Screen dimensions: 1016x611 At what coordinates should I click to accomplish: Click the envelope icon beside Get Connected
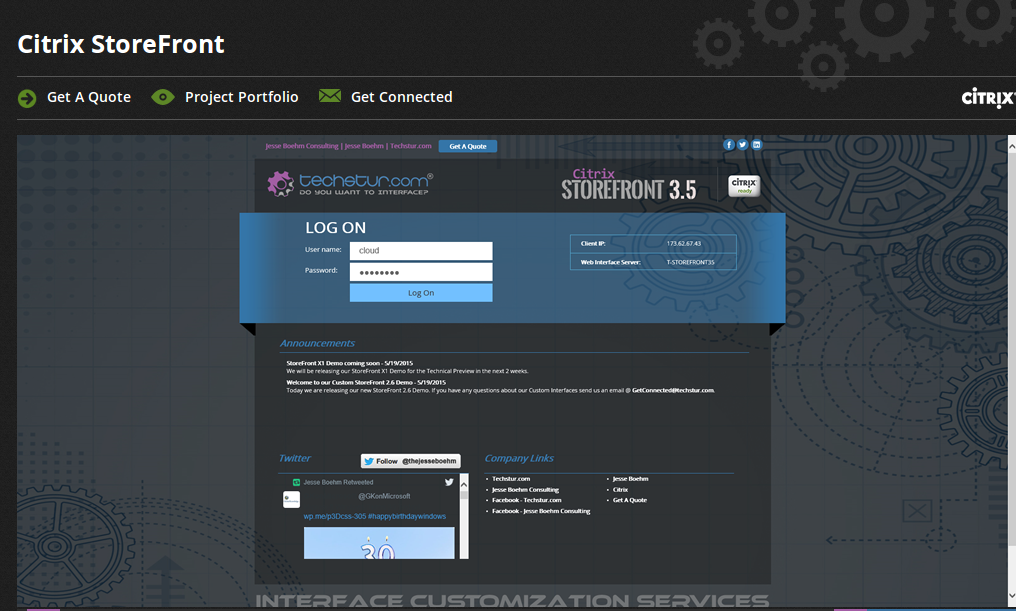tap(330, 95)
